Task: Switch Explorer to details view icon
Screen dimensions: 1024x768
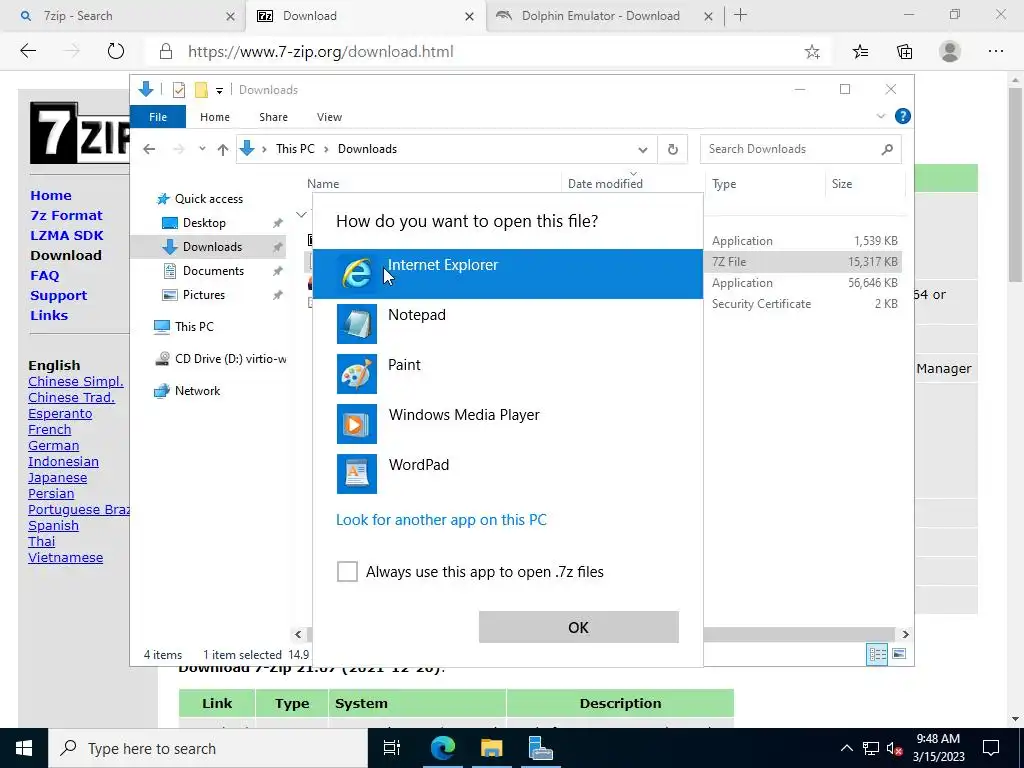Action: (x=877, y=654)
